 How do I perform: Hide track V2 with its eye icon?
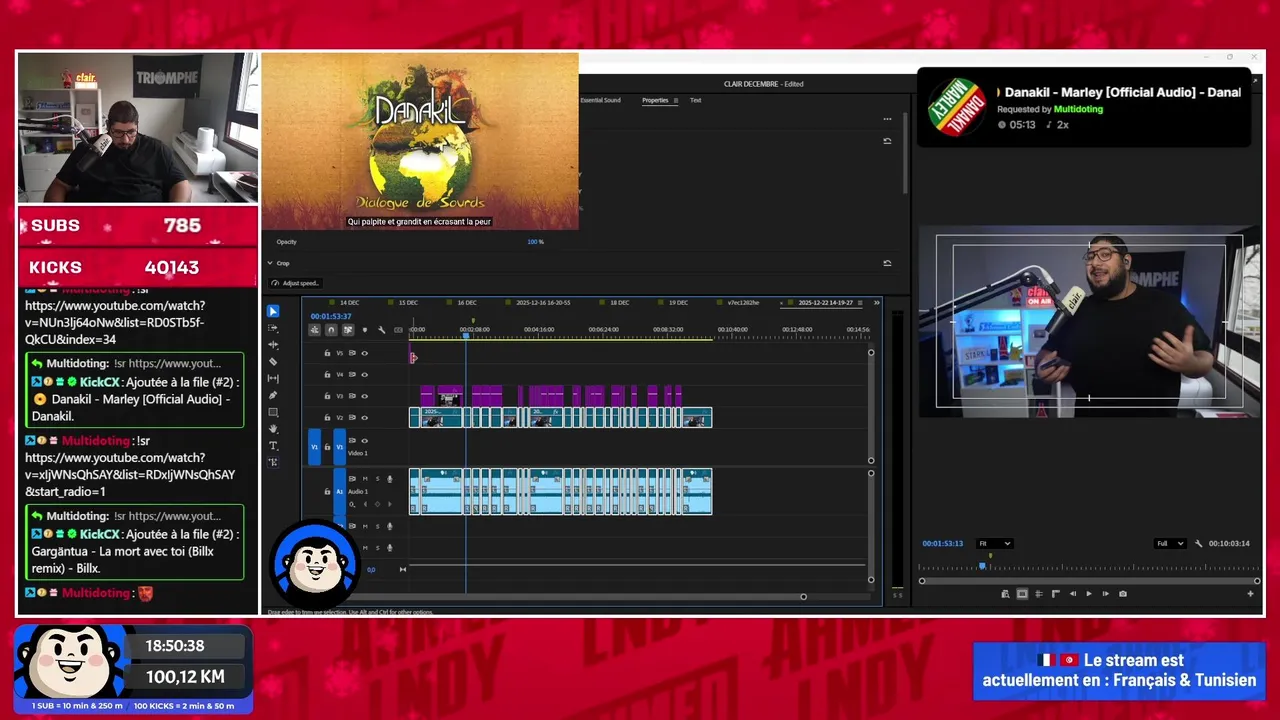click(x=364, y=418)
